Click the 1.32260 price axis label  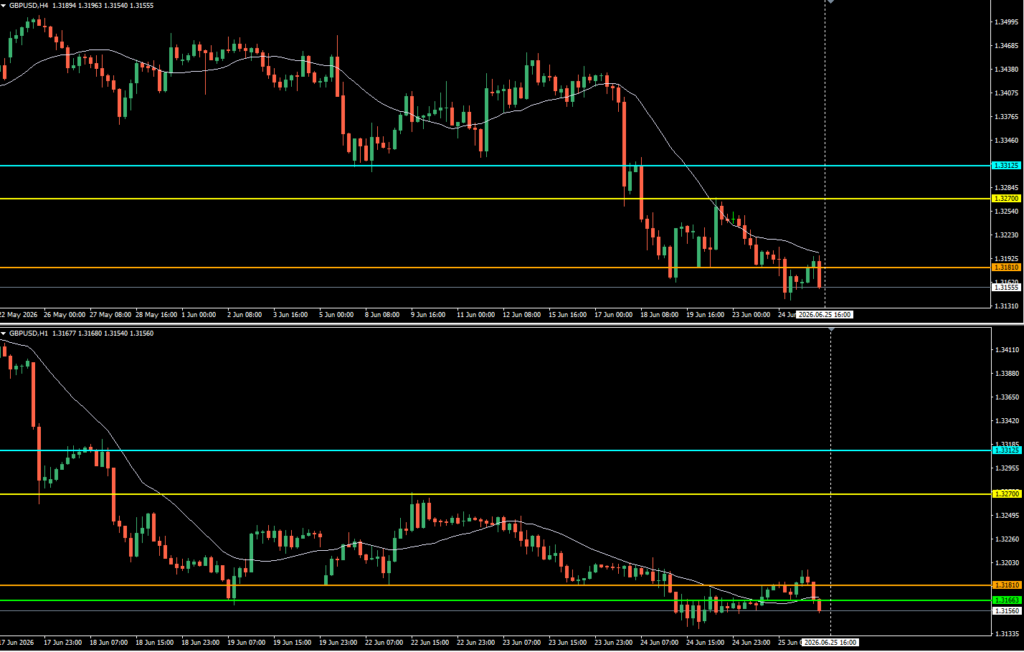pos(1006,539)
